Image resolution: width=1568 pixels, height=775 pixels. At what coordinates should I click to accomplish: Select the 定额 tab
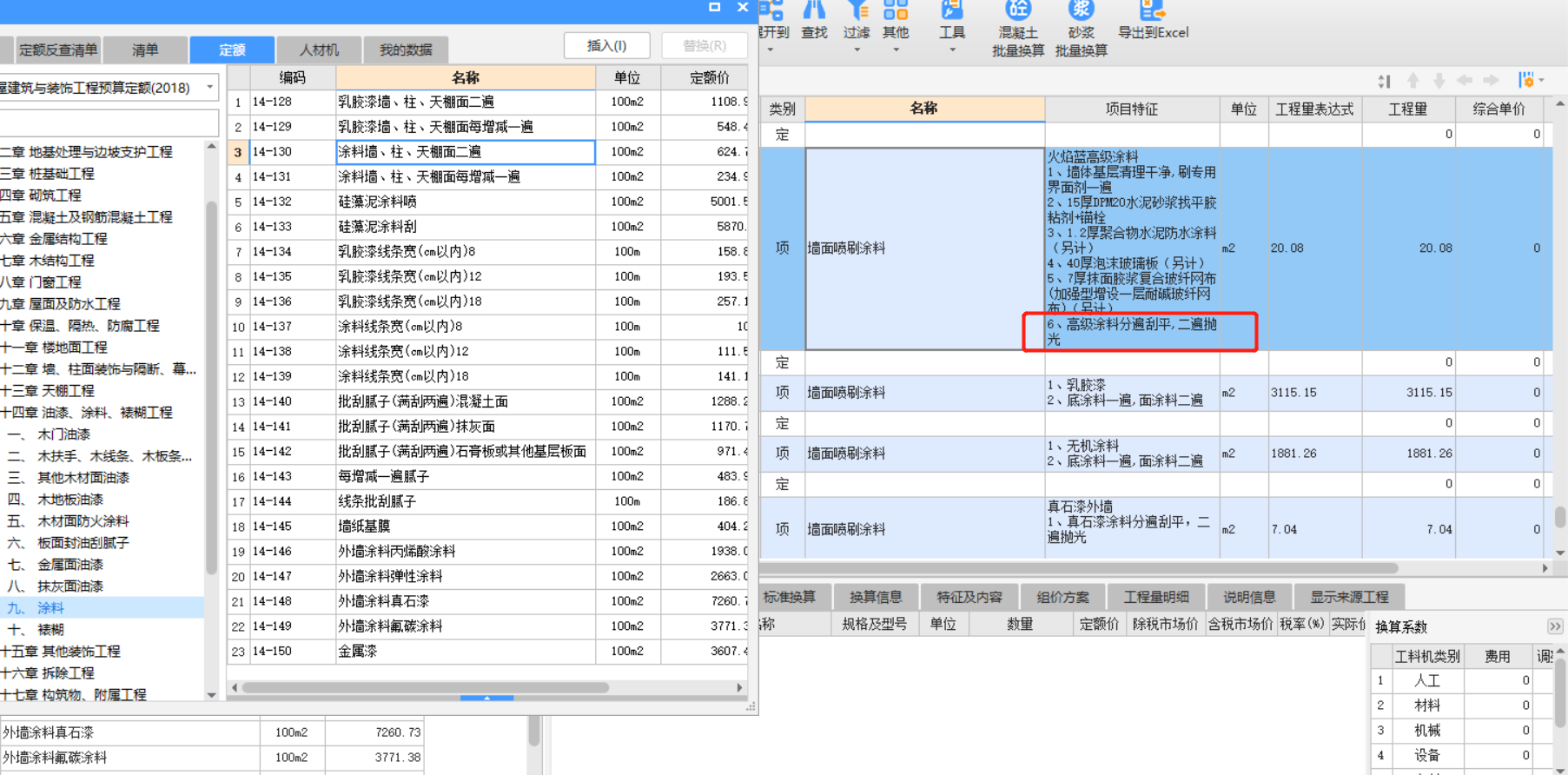pyautogui.click(x=232, y=50)
